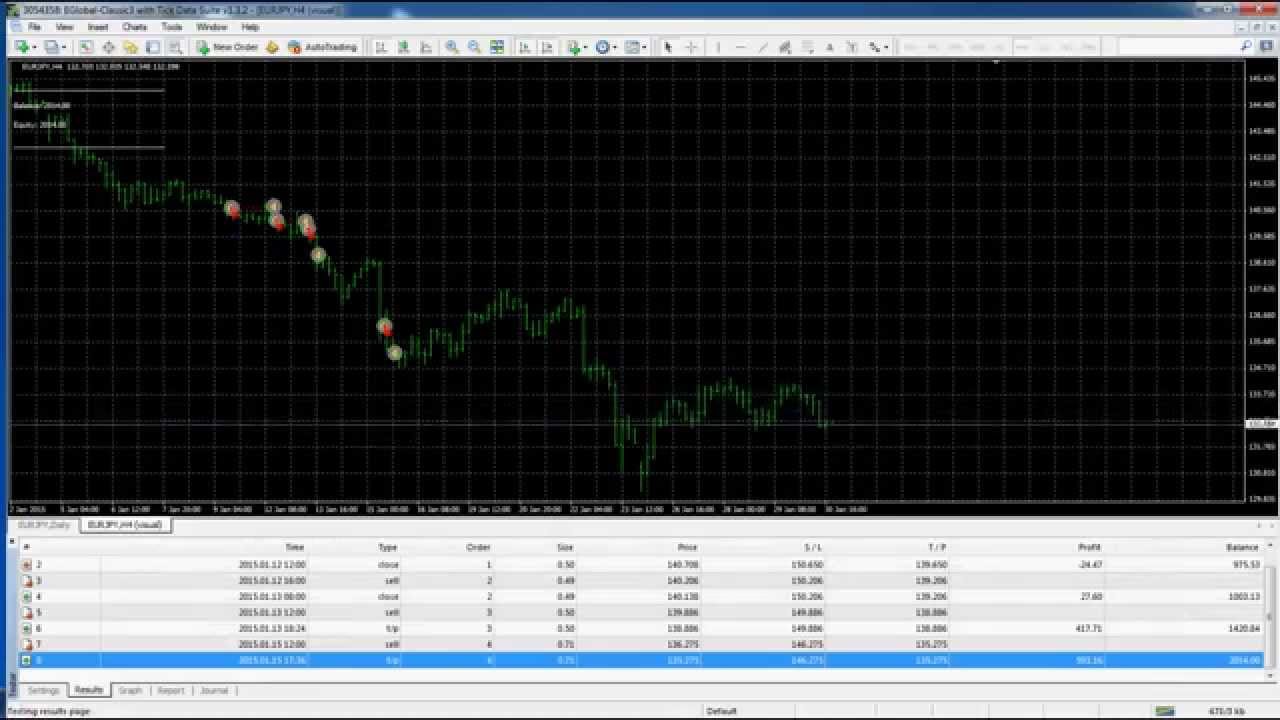Switch chart to candlestick style
The width and height of the screenshot is (1280, 720).
[404, 47]
